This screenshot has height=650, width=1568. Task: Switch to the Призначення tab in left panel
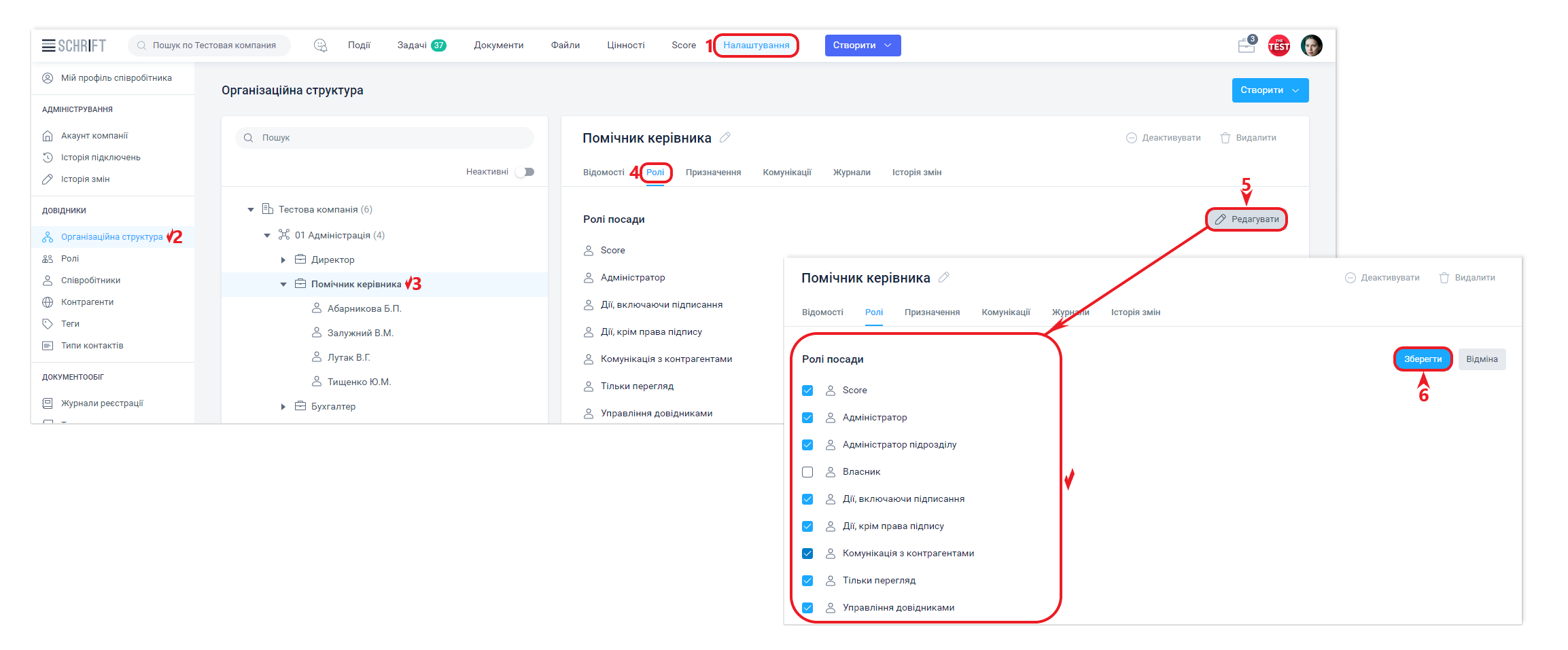tap(713, 173)
